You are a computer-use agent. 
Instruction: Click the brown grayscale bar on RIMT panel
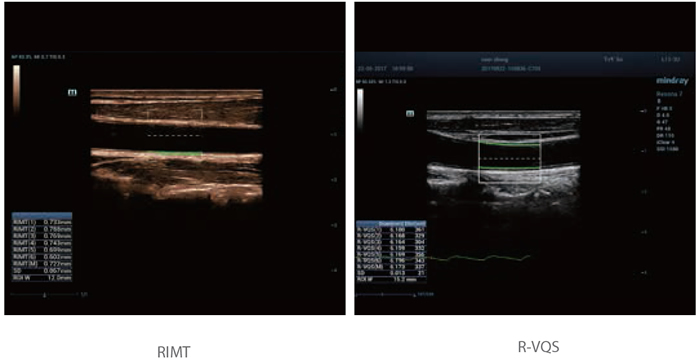coord(17,88)
